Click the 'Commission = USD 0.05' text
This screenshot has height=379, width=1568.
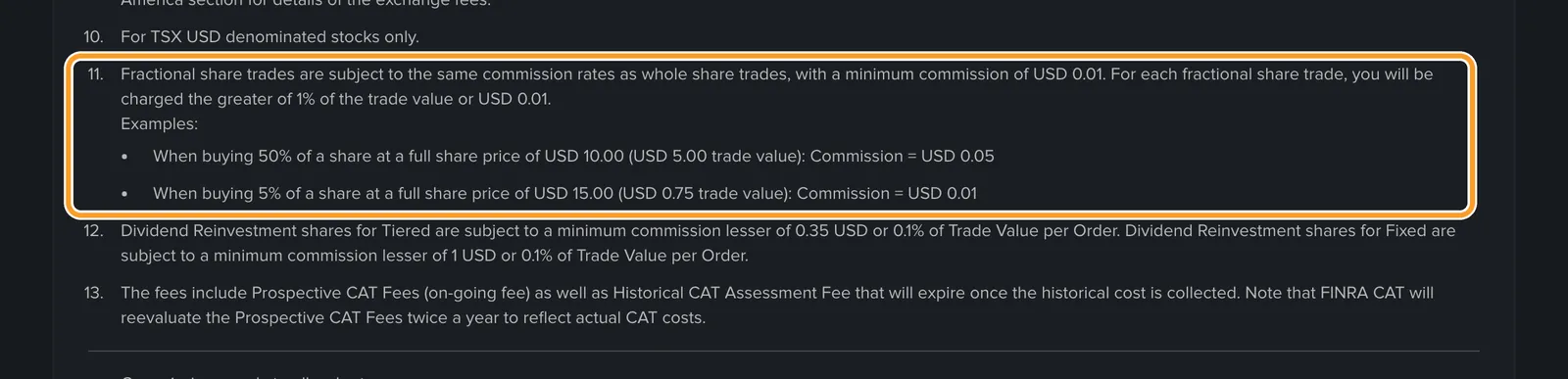902,157
